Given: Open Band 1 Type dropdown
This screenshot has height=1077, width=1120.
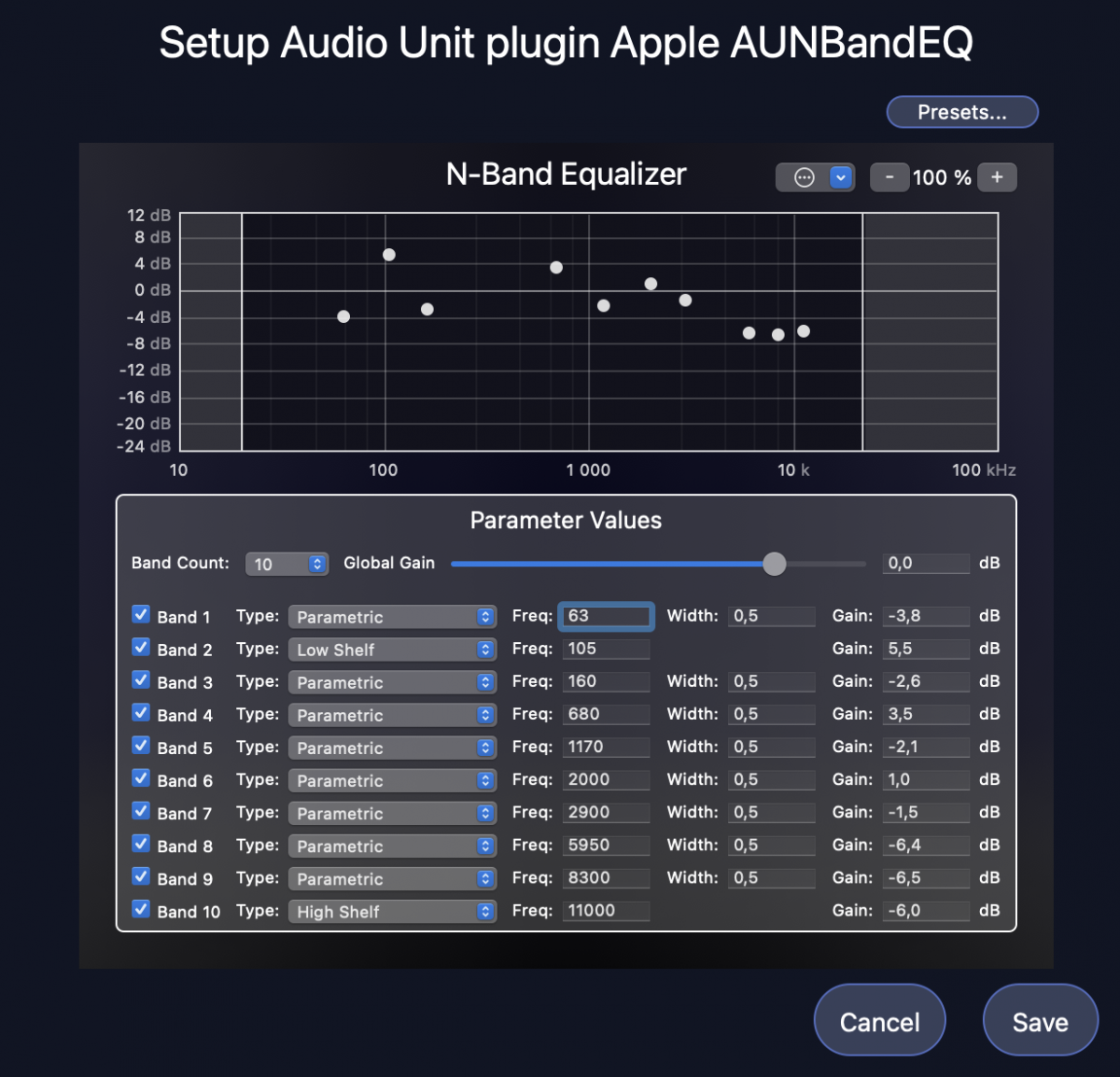Looking at the screenshot, I should coord(392,617).
